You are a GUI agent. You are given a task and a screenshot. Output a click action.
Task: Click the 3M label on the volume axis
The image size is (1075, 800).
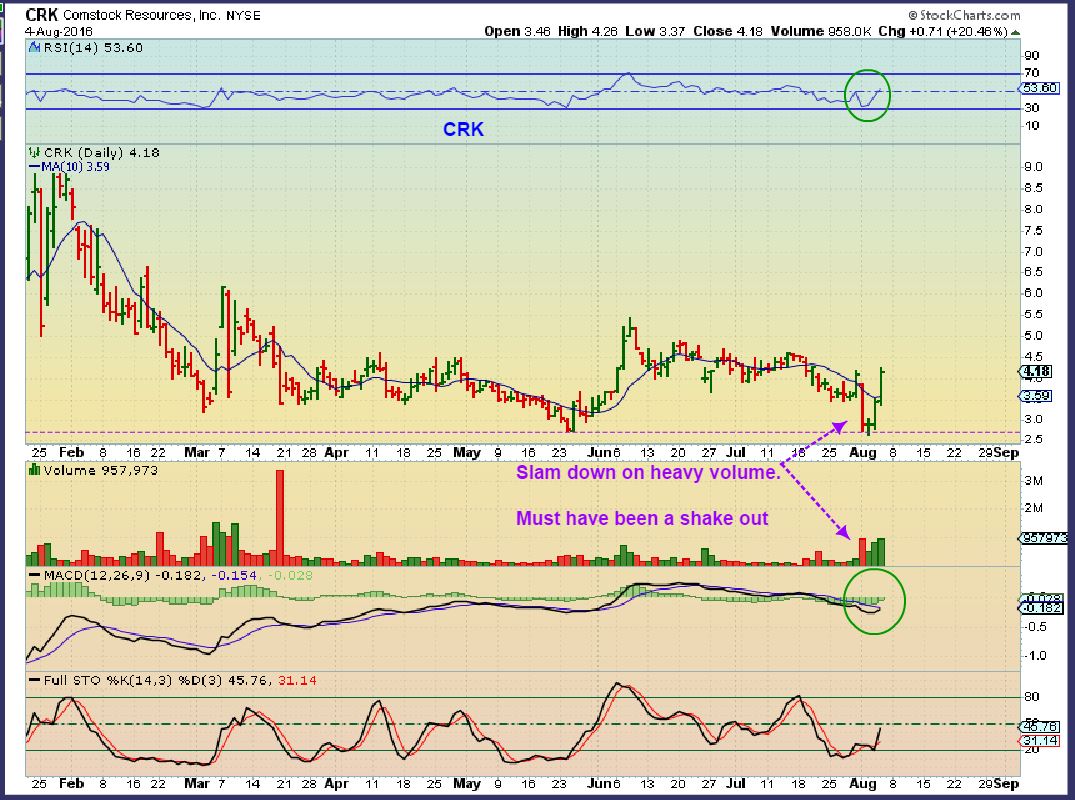coord(1034,481)
